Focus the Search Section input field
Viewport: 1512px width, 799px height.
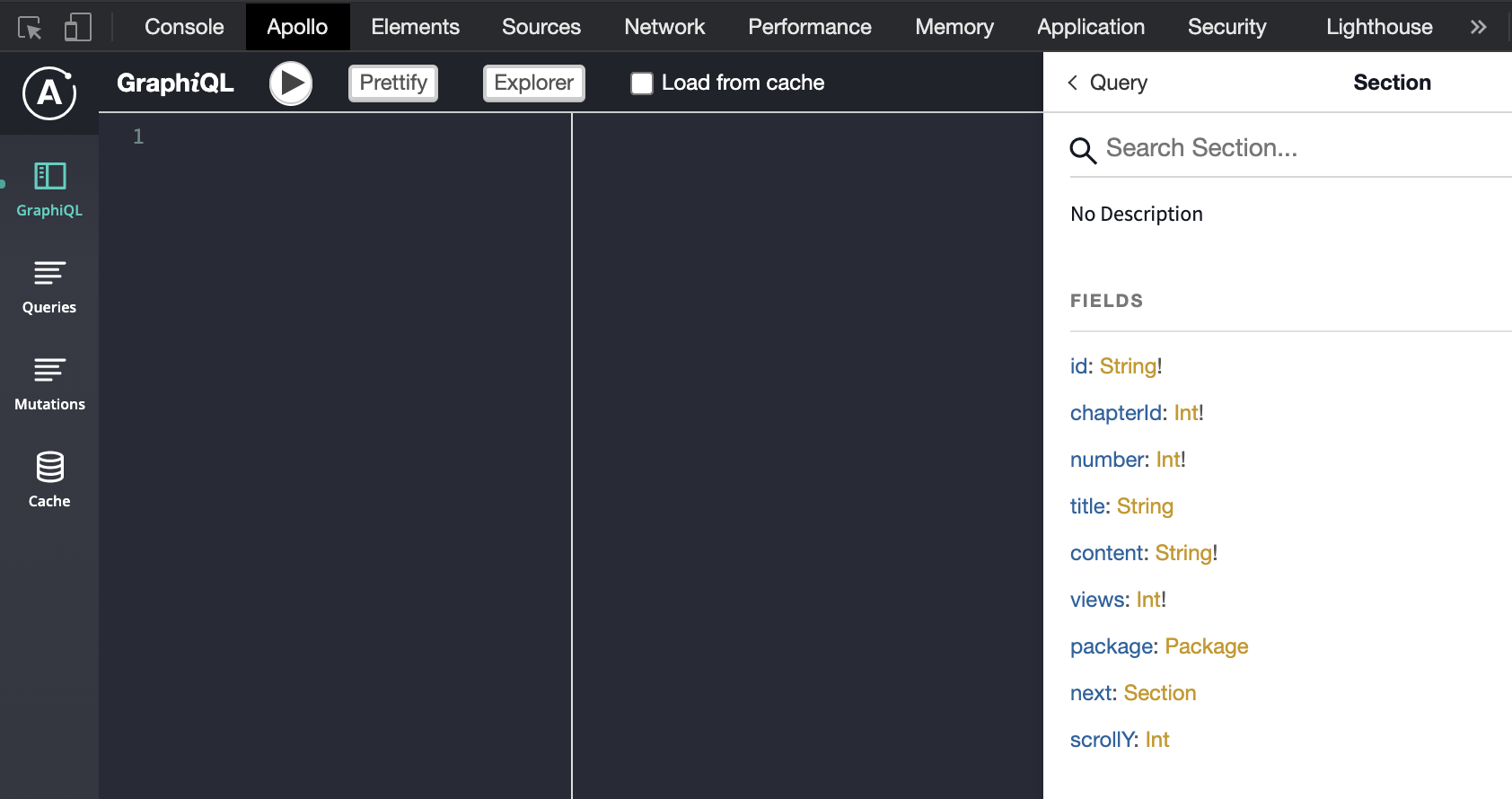point(1307,148)
